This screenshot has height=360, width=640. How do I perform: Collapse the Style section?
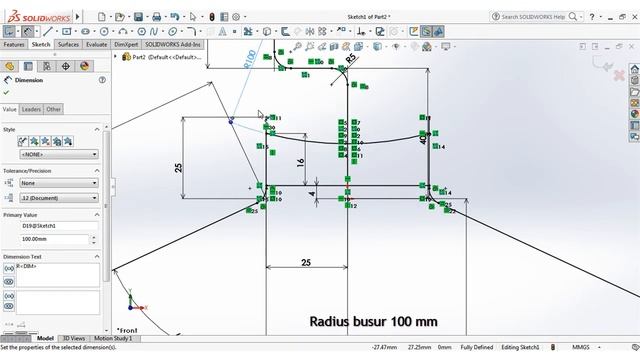97,129
